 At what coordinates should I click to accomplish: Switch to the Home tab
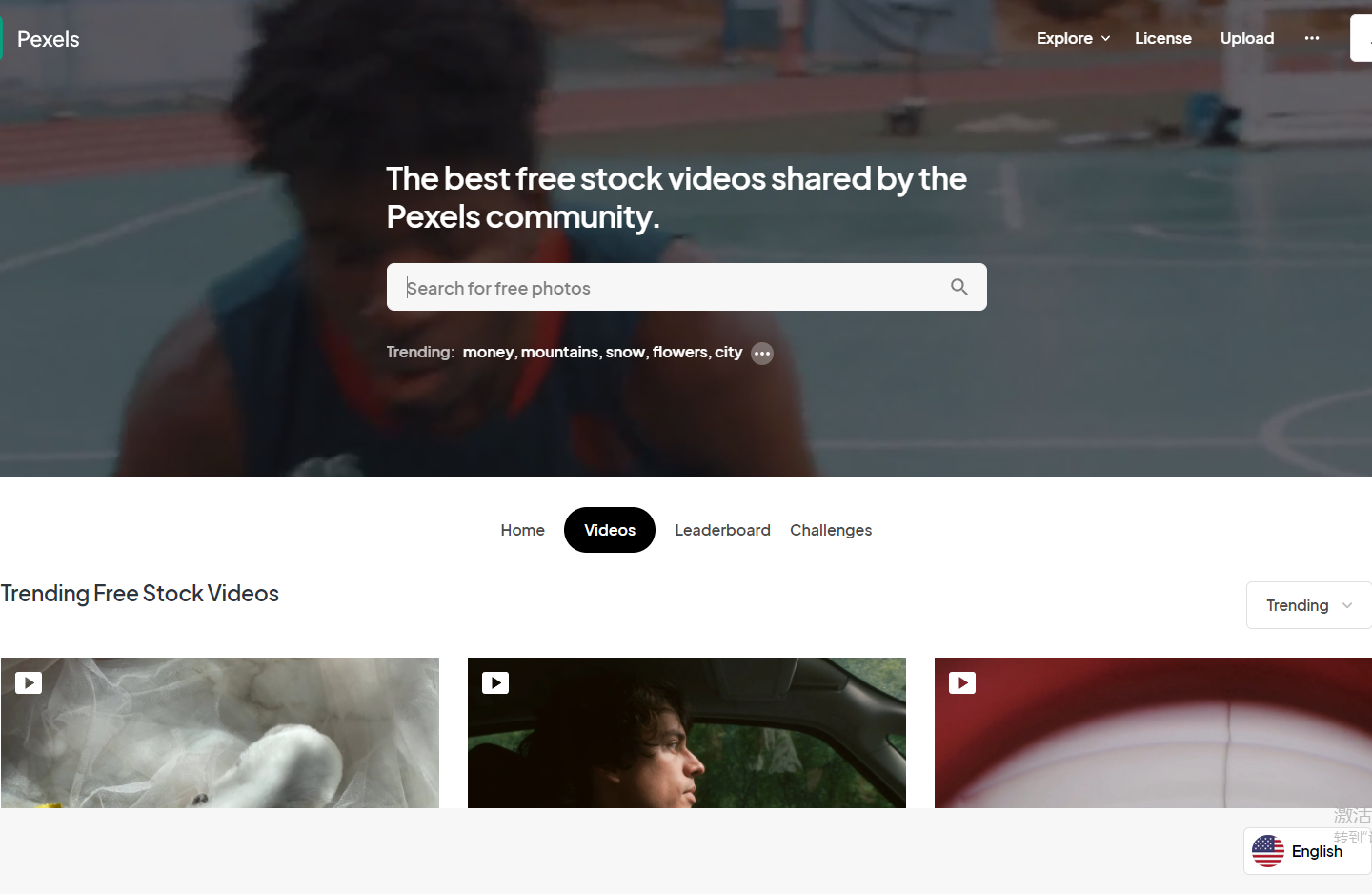click(x=522, y=530)
